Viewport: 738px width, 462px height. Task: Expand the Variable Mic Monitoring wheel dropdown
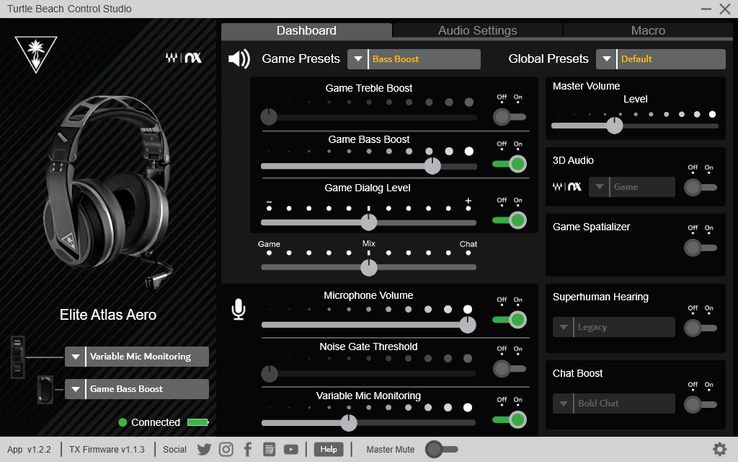click(75, 357)
